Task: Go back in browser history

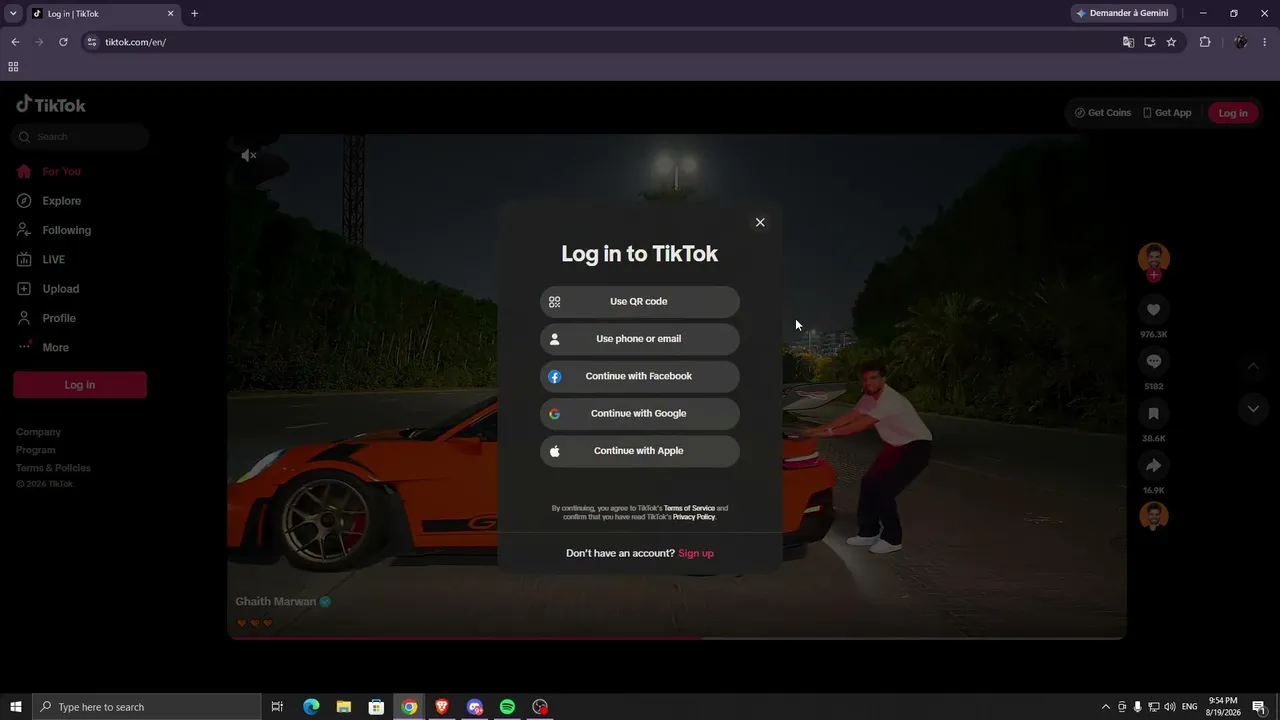Action: [15, 42]
